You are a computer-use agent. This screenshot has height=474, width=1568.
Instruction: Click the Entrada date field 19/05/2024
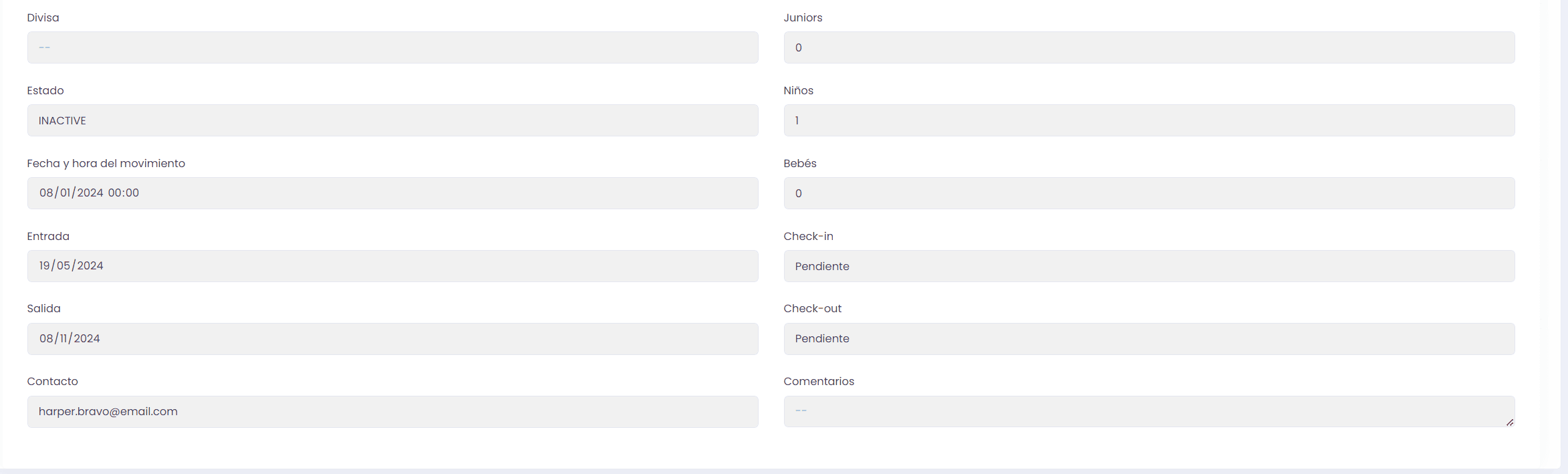[392, 266]
